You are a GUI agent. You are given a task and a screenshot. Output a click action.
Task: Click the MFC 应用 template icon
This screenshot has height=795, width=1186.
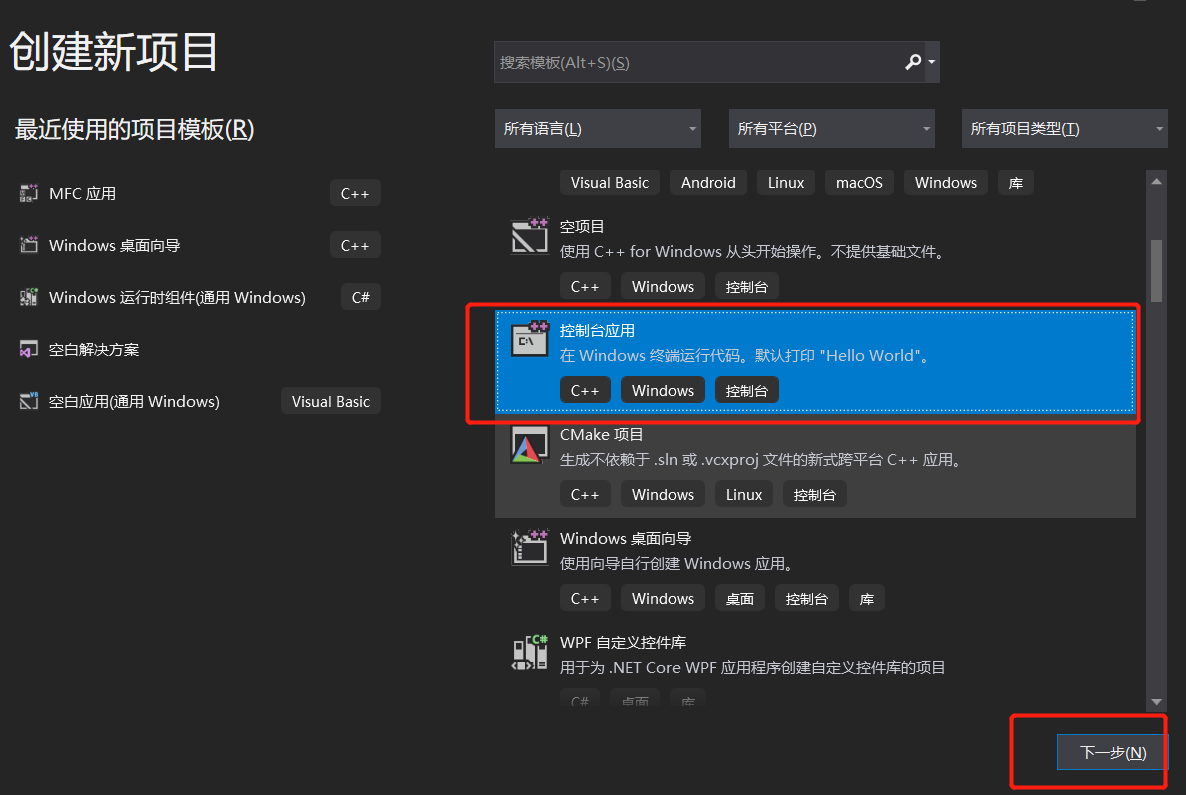point(29,194)
